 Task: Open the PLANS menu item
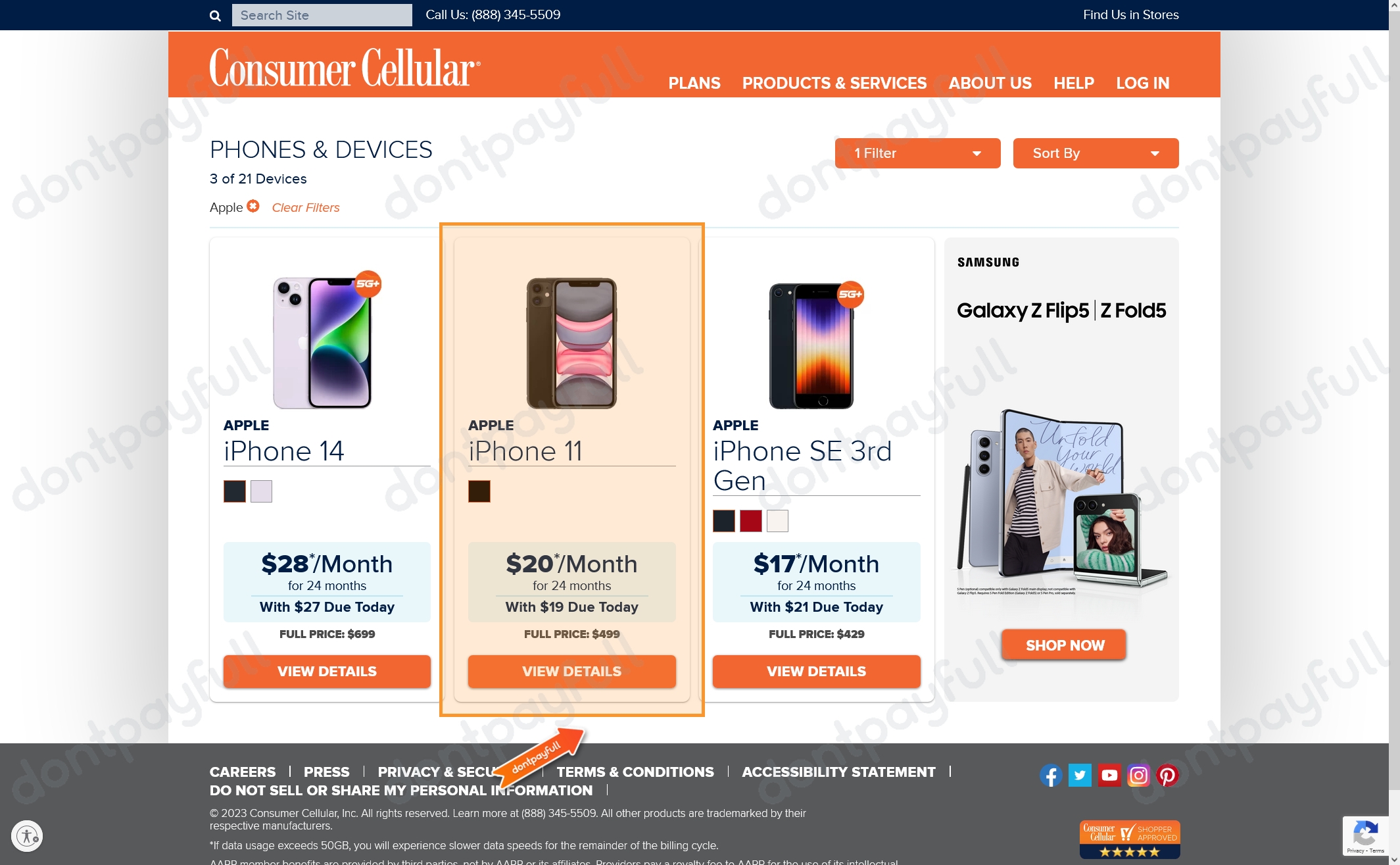point(694,83)
